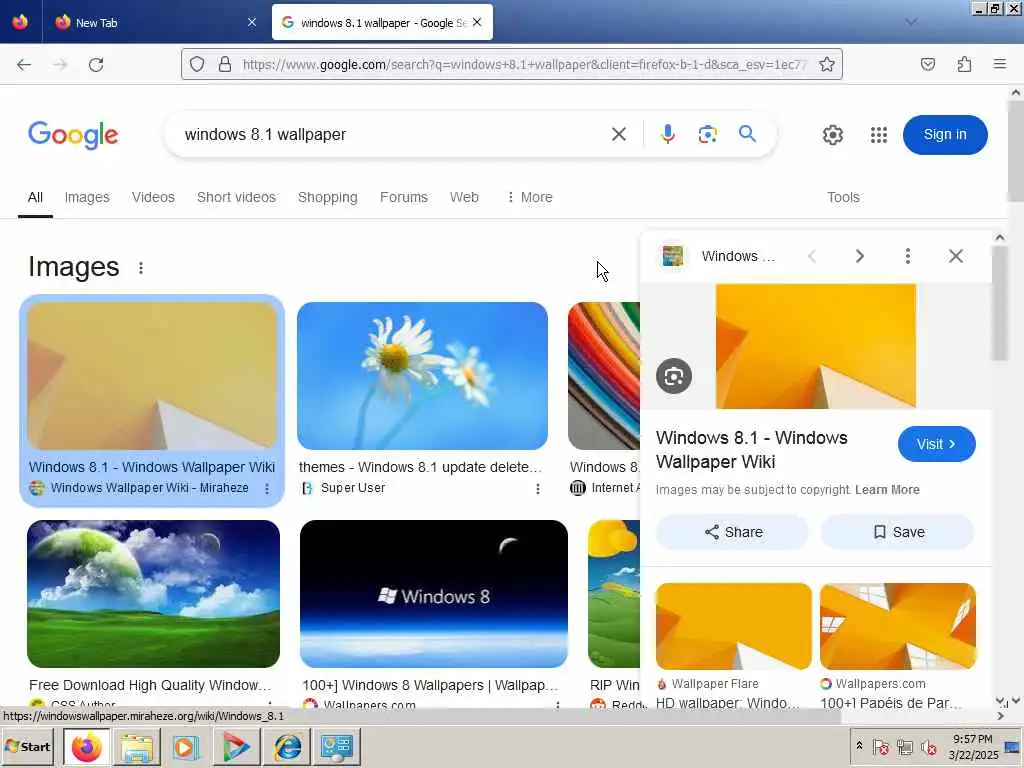Open Windows Explorer folder in taskbar
This screenshot has width=1024, height=768.
tap(136, 746)
